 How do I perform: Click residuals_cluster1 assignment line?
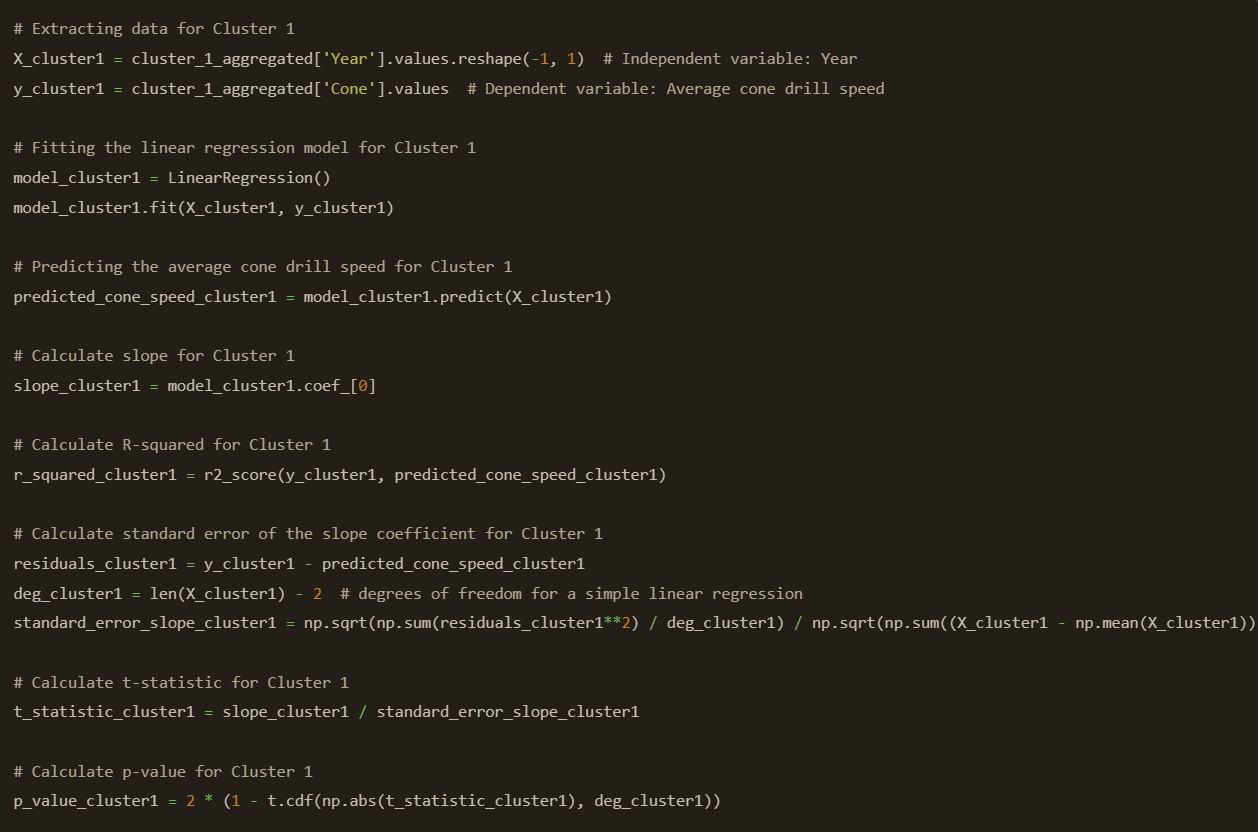coord(299,564)
